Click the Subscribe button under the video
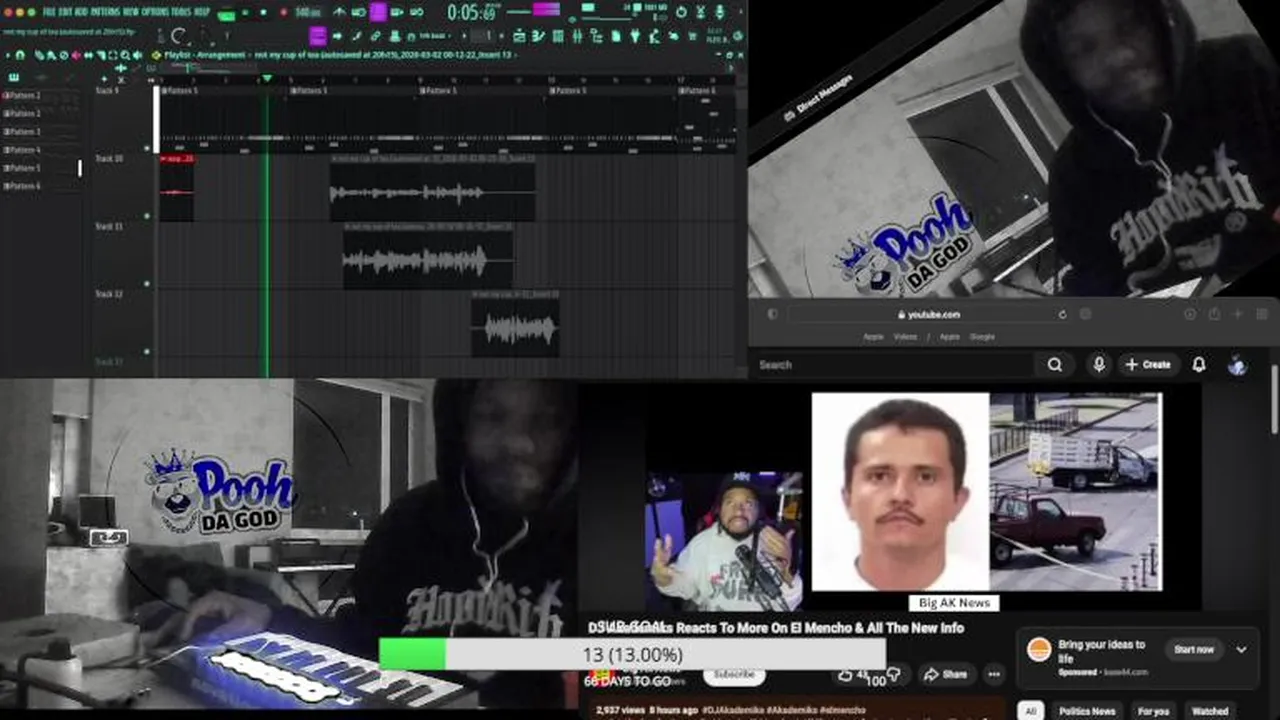Image resolution: width=1280 pixels, height=720 pixels. pos(734,674)
